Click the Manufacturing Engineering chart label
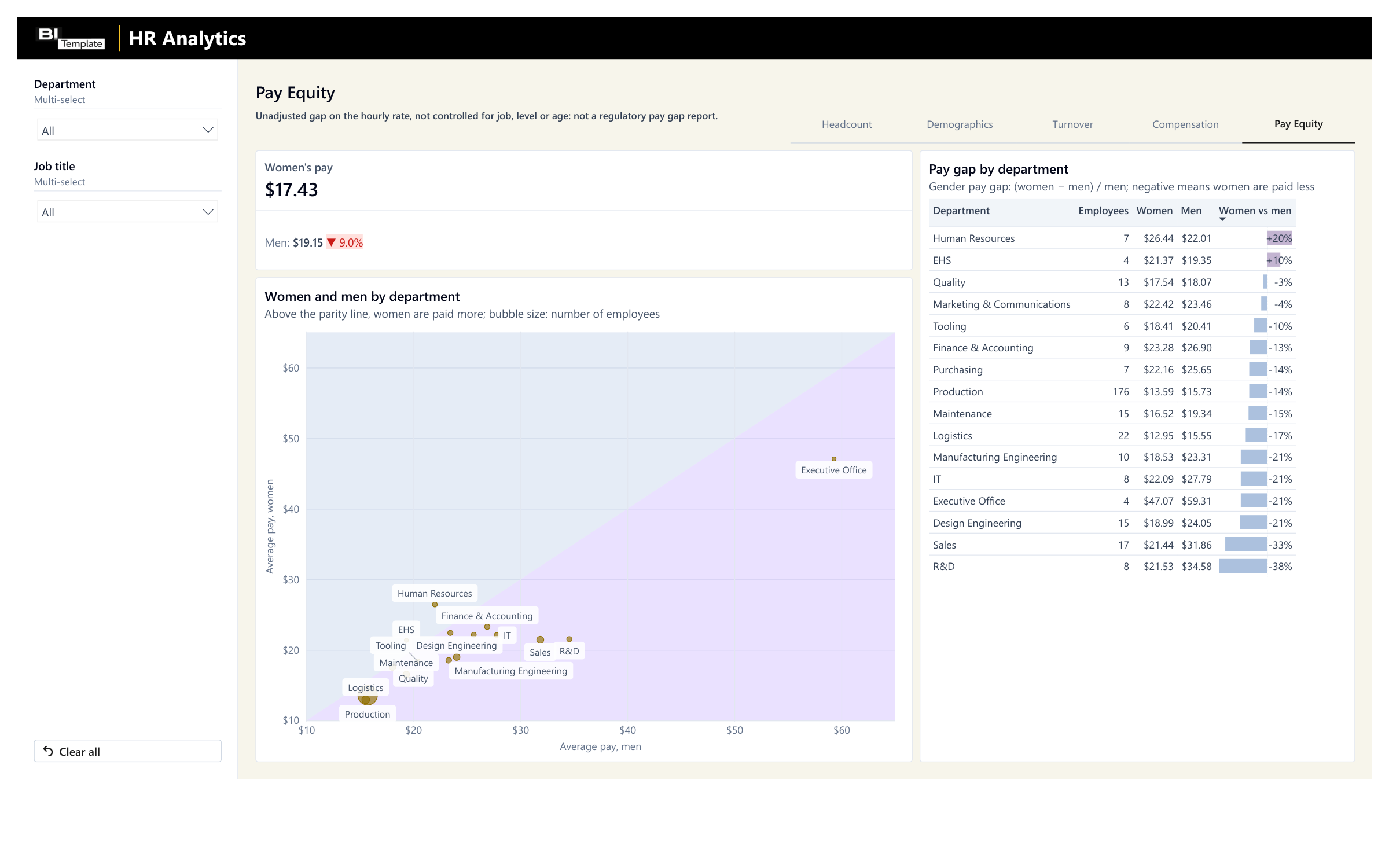The height and width of the screenshot is (868, 1389). (510, 671)
